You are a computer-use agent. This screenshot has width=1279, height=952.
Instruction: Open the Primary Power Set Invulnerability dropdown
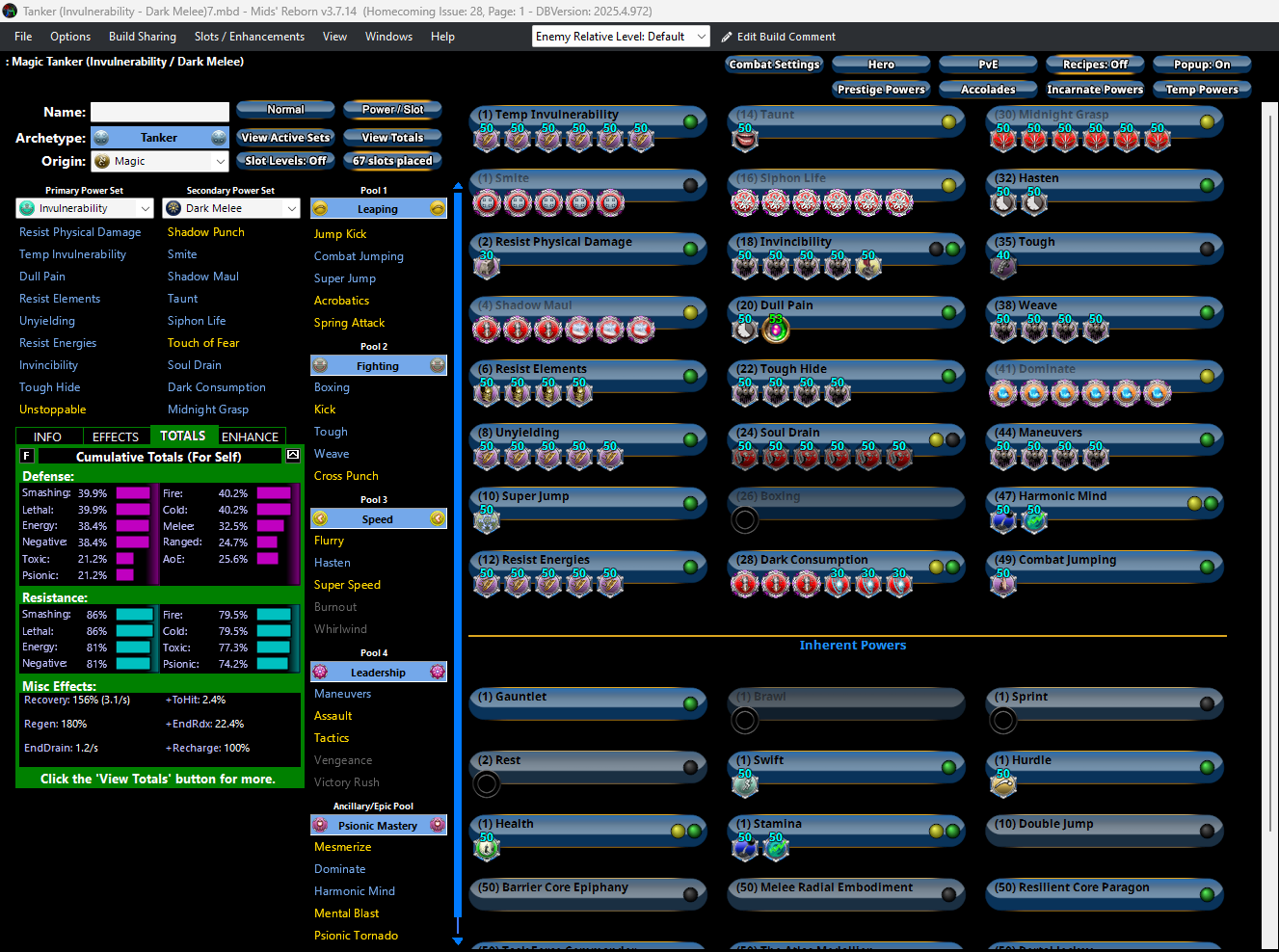pos(146,208)
